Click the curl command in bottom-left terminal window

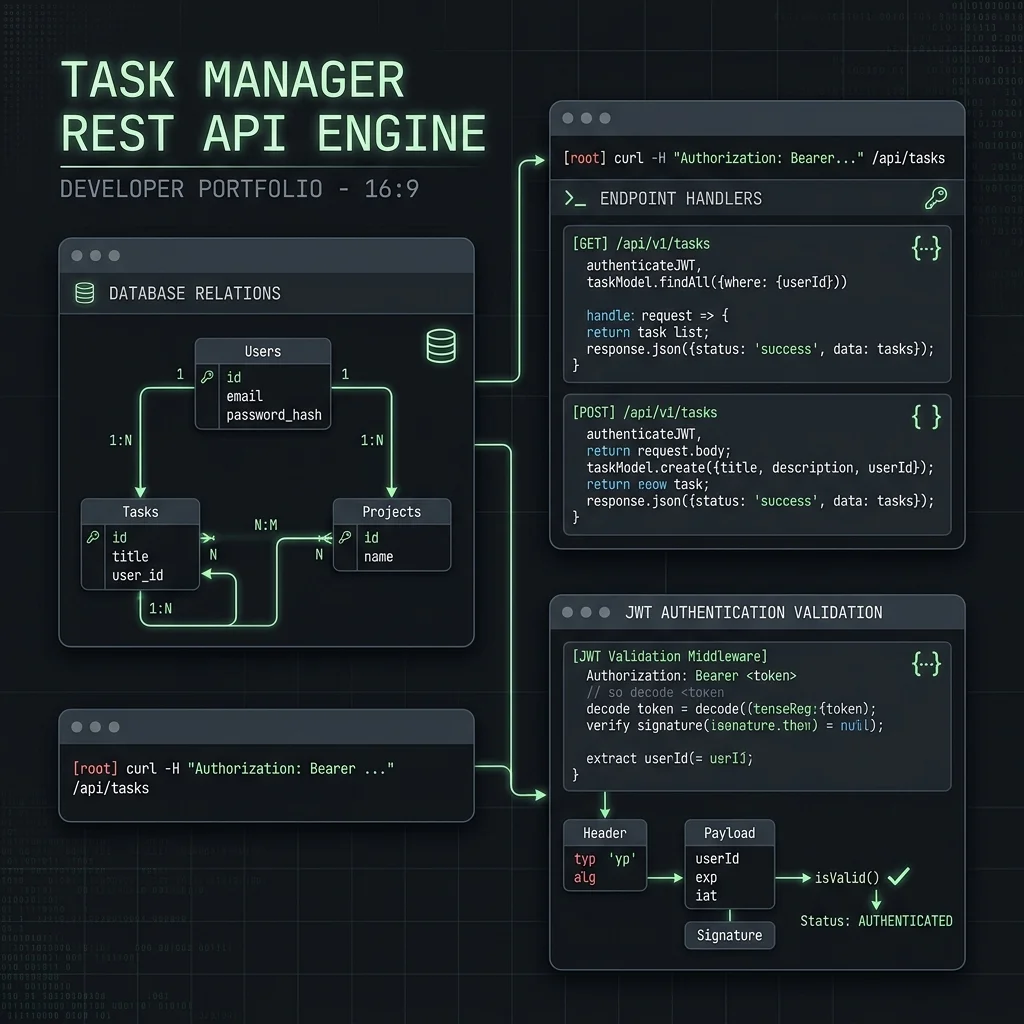coord(233,778)
